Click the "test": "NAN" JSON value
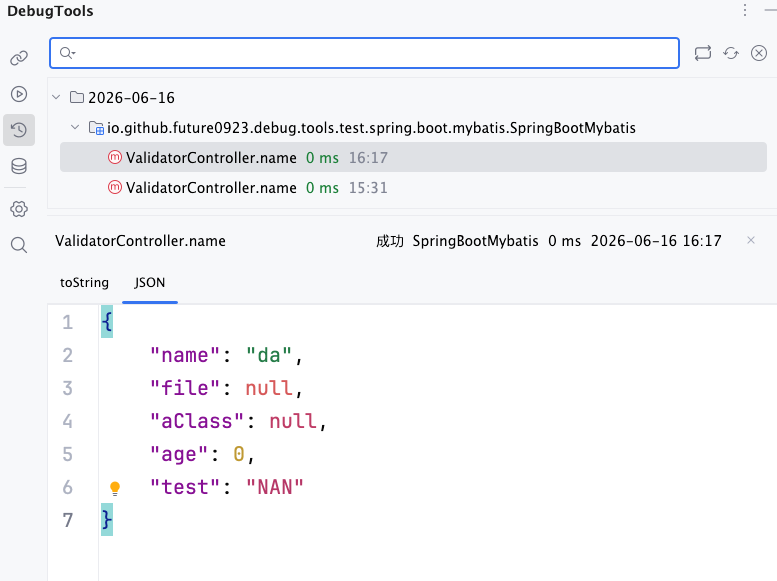Viewport: 777px width, 581px height. point(275,487)
